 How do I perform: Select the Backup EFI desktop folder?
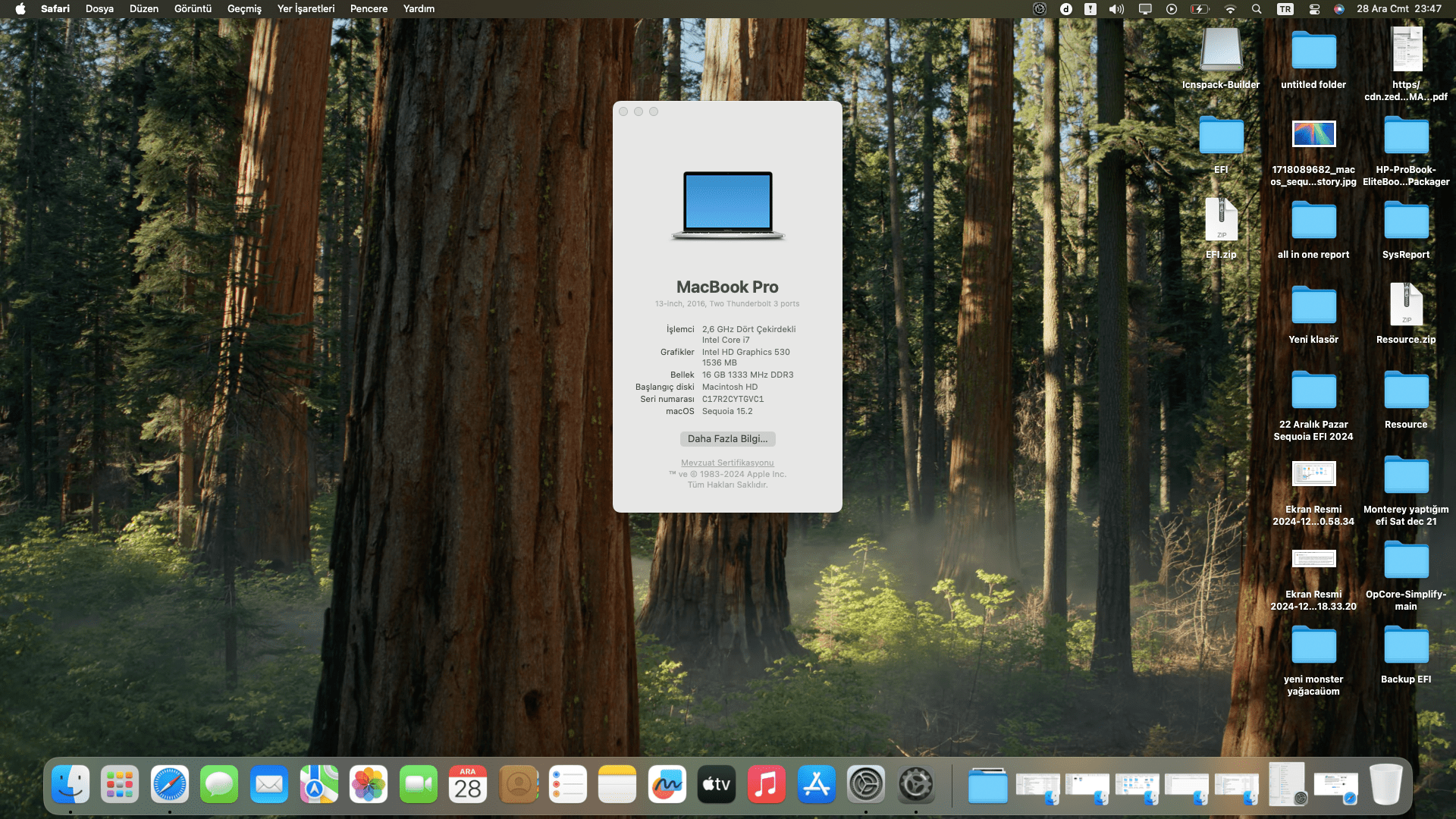tap(1405, 647)
